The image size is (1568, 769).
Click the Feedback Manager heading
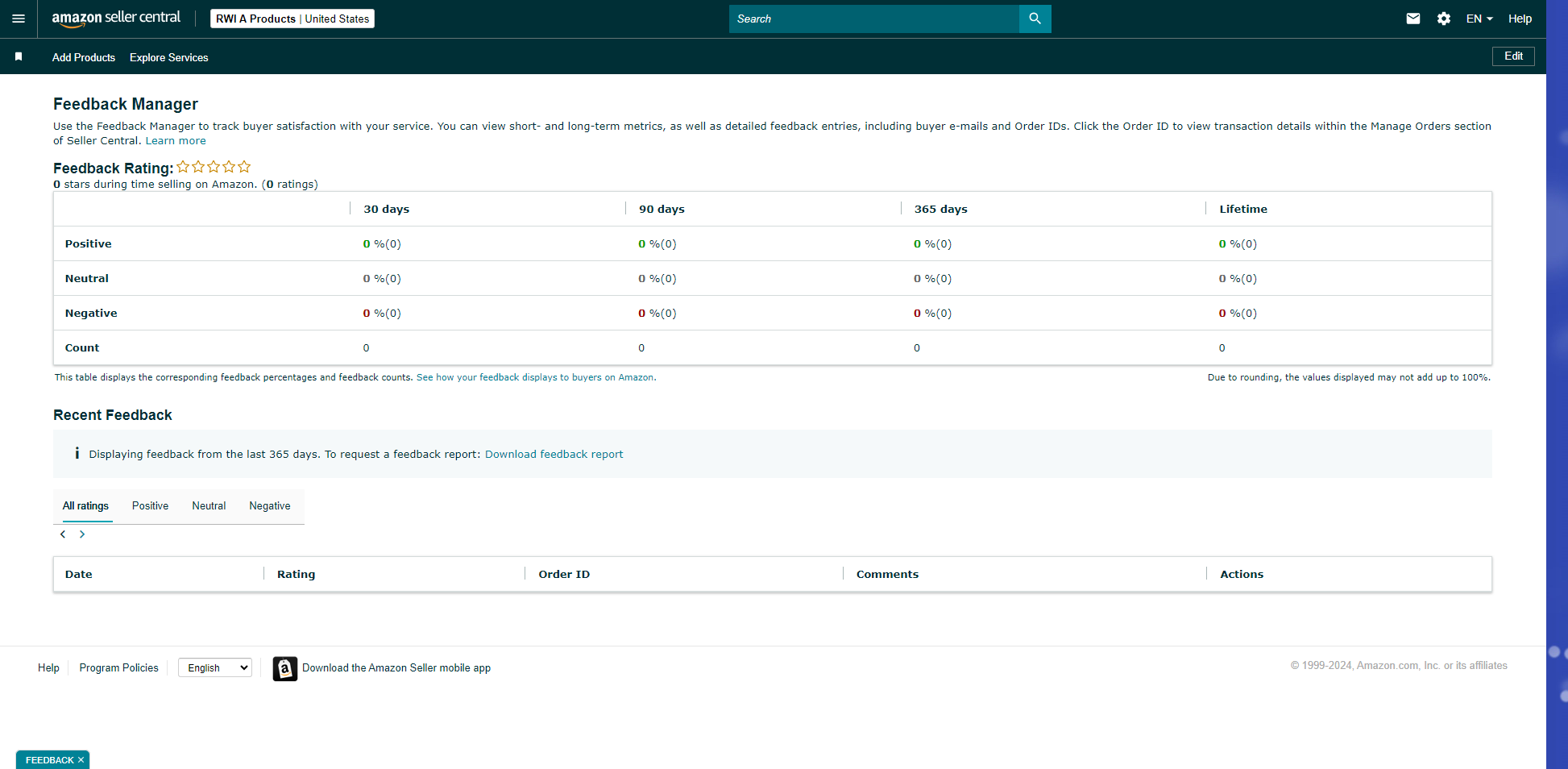[126, 104]
